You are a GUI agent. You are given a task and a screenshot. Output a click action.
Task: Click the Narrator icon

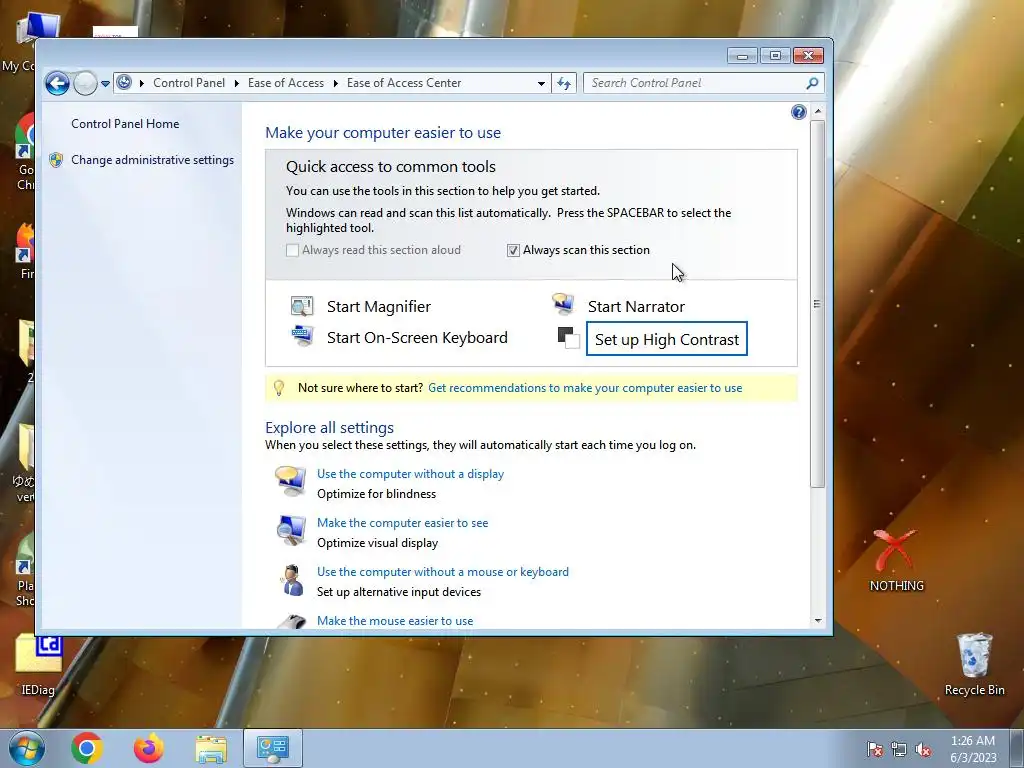coord(563,304)
